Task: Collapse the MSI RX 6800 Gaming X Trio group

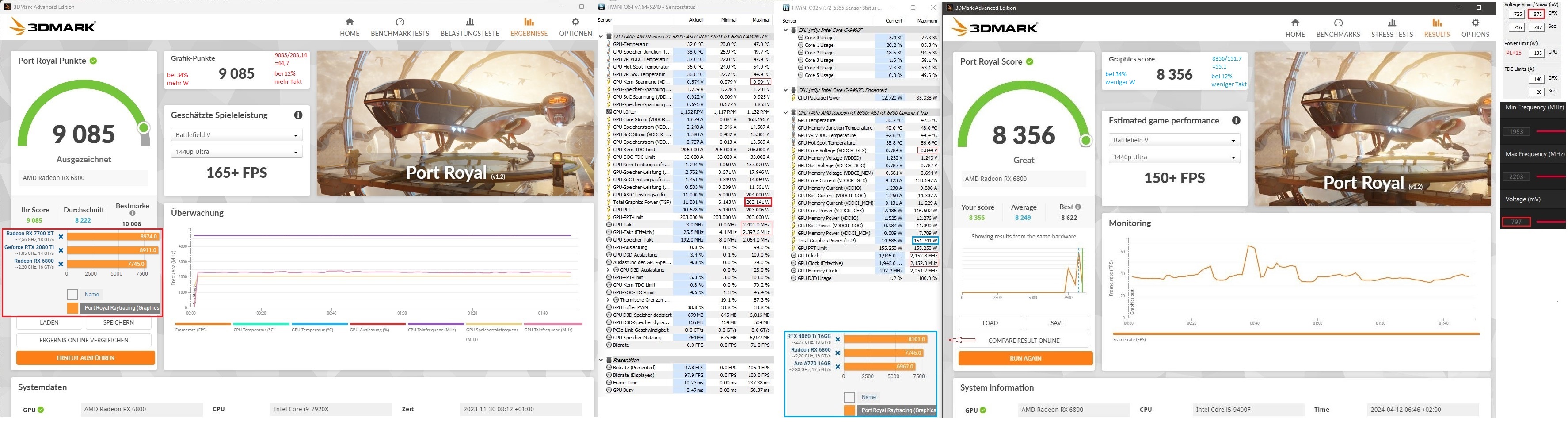Action: [x=786, y=113]
